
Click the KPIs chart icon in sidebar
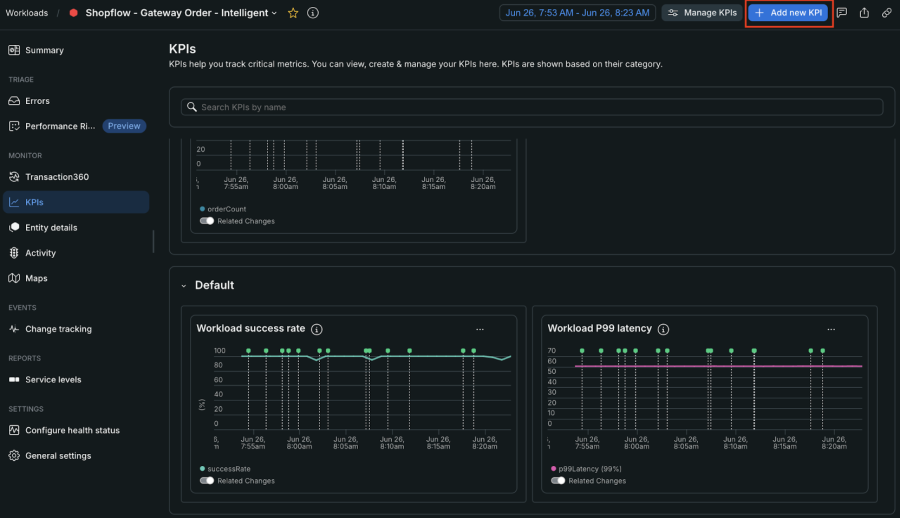point(14,202)
